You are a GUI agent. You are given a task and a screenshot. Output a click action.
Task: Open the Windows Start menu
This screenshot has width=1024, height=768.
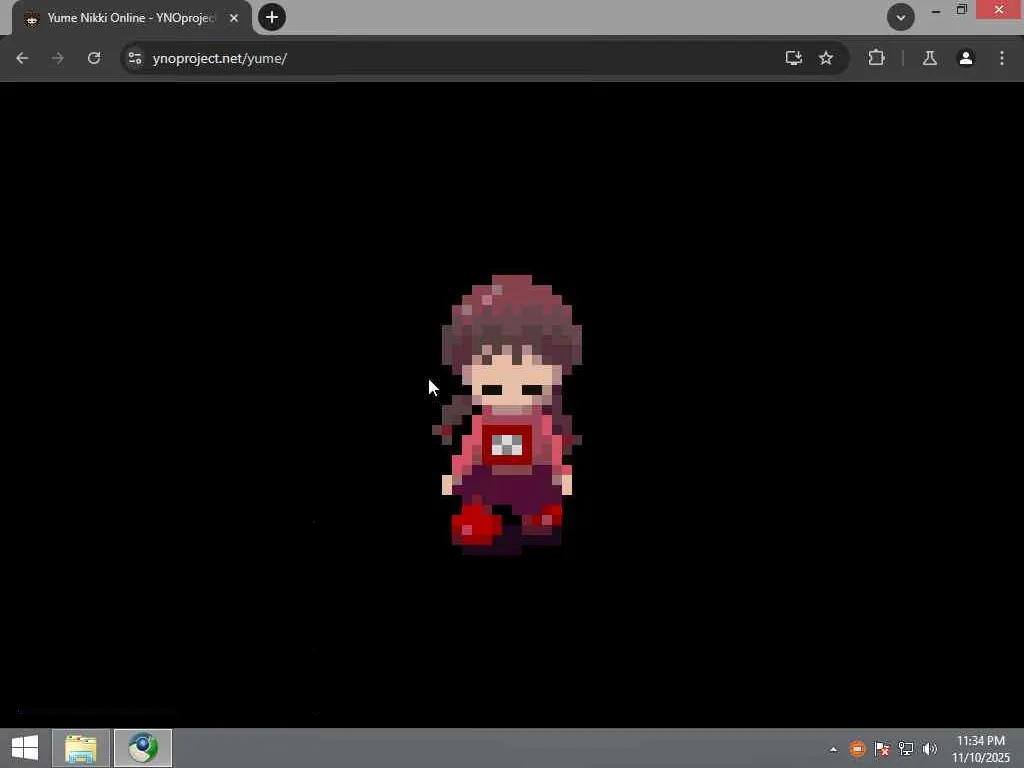point(25,748)
